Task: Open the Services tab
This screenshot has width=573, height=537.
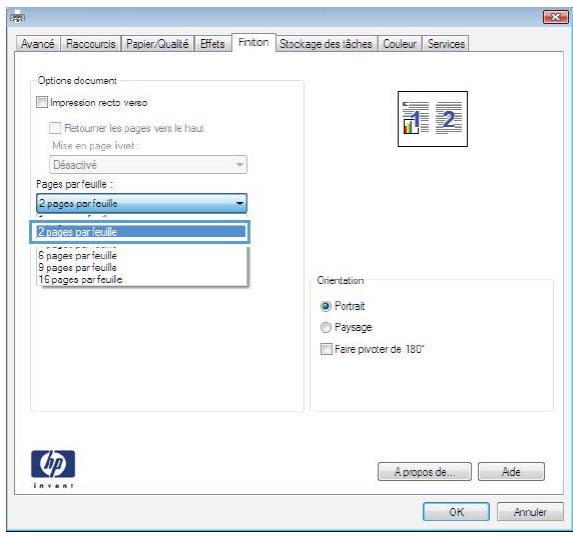Action: pos(446,44)
